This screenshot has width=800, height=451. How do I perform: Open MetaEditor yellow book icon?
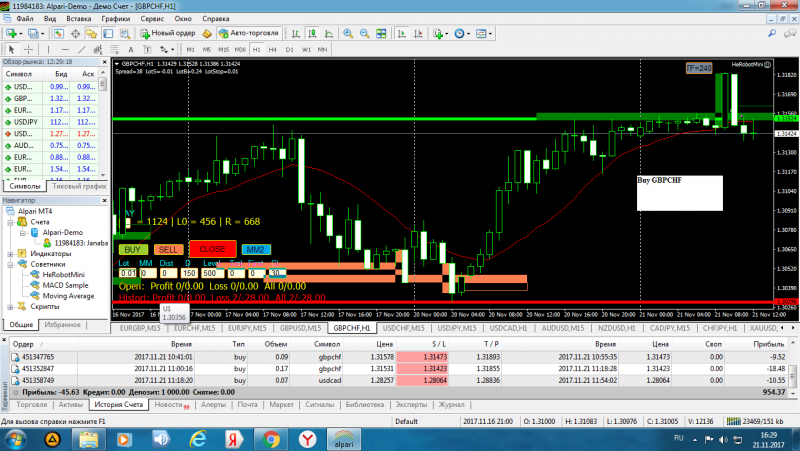(207, 34)
